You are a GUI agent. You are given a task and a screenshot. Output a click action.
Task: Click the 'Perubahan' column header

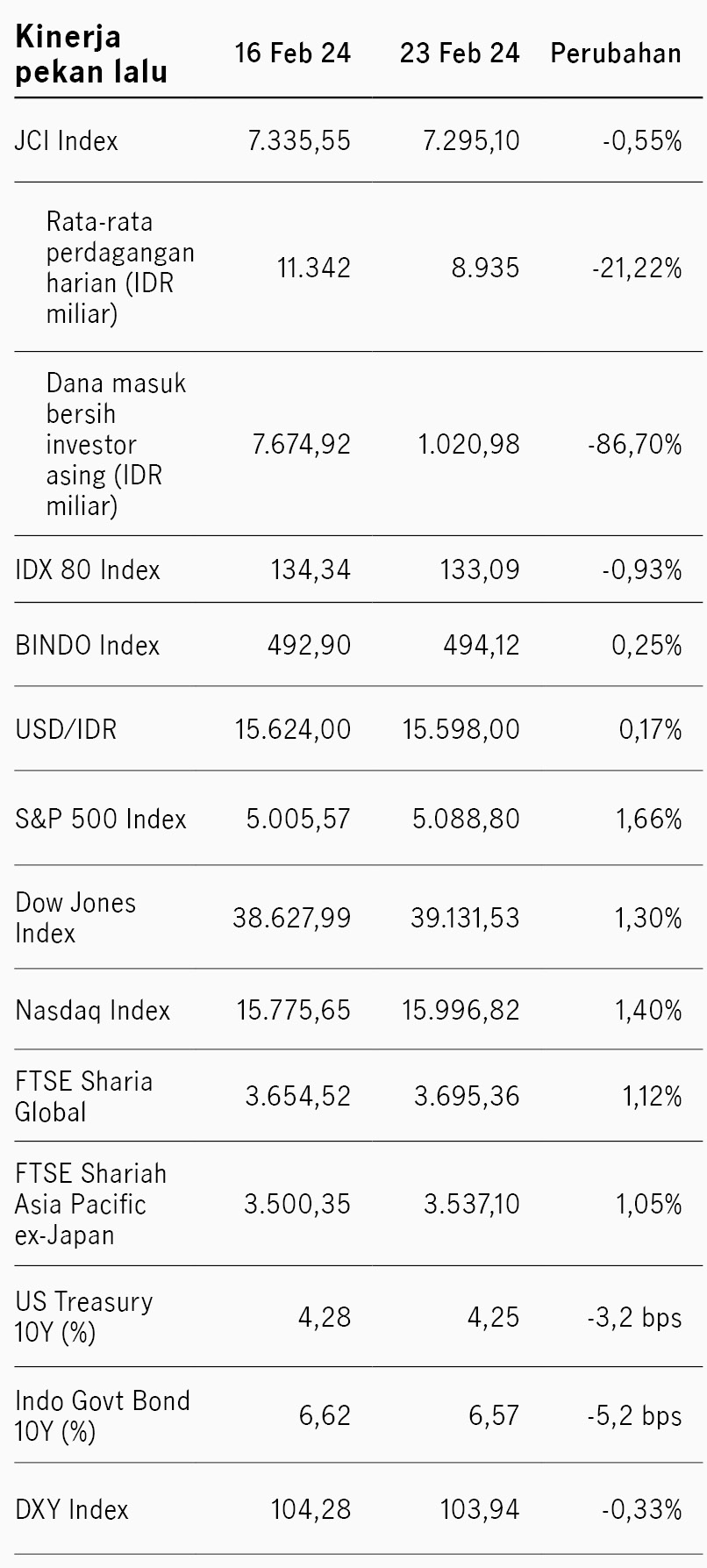click(616, 54)
